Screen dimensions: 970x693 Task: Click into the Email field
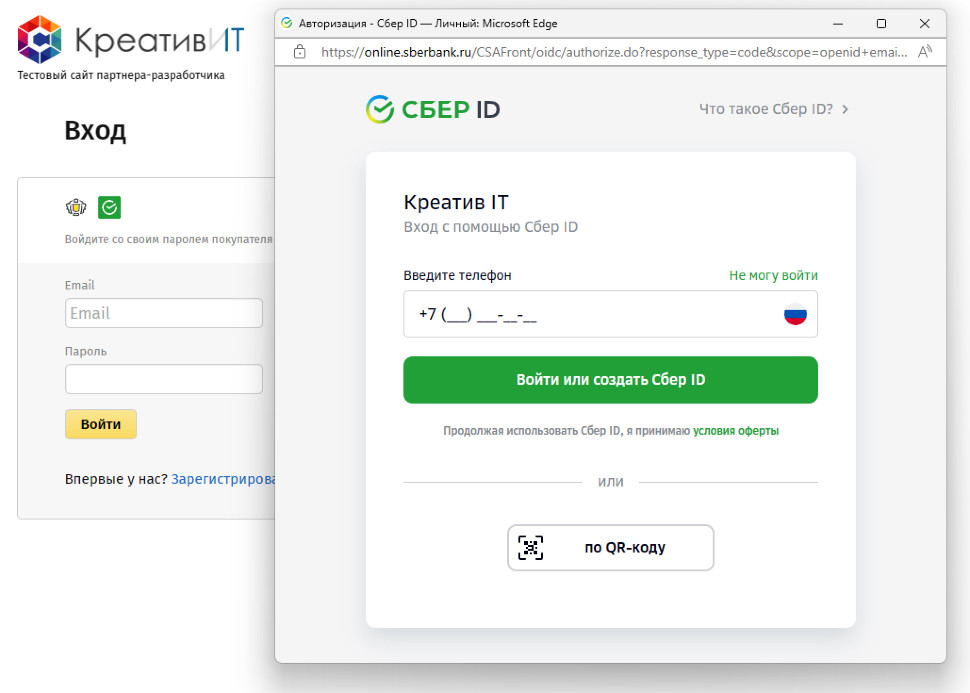[x=163, y=313]
